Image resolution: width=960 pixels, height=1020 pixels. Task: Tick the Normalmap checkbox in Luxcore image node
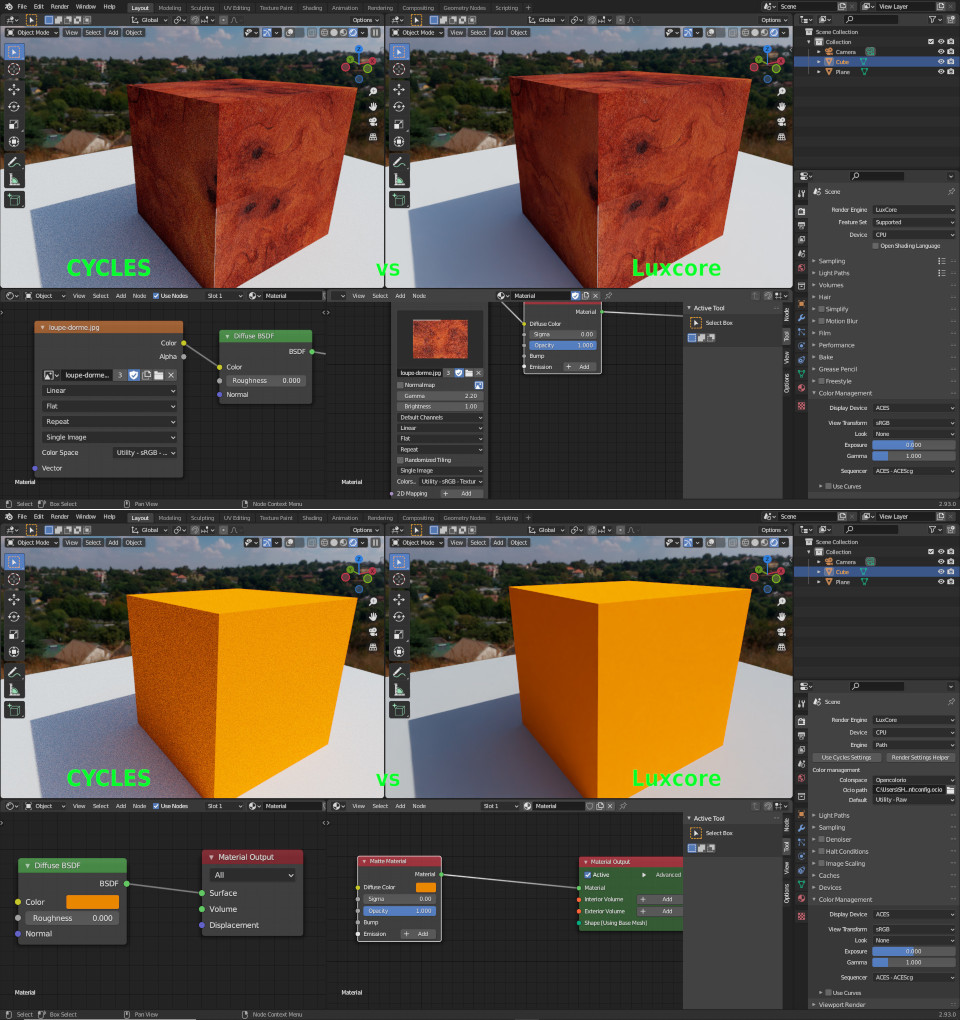coord(401,384)
